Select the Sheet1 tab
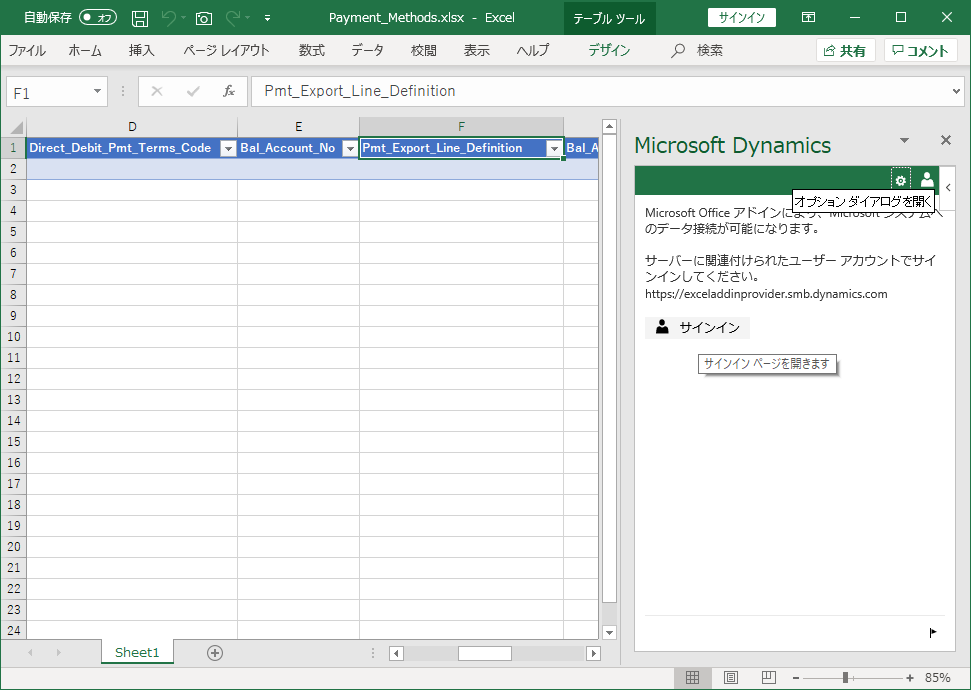This screenshot has height=690, width=971. coord(137,652)
